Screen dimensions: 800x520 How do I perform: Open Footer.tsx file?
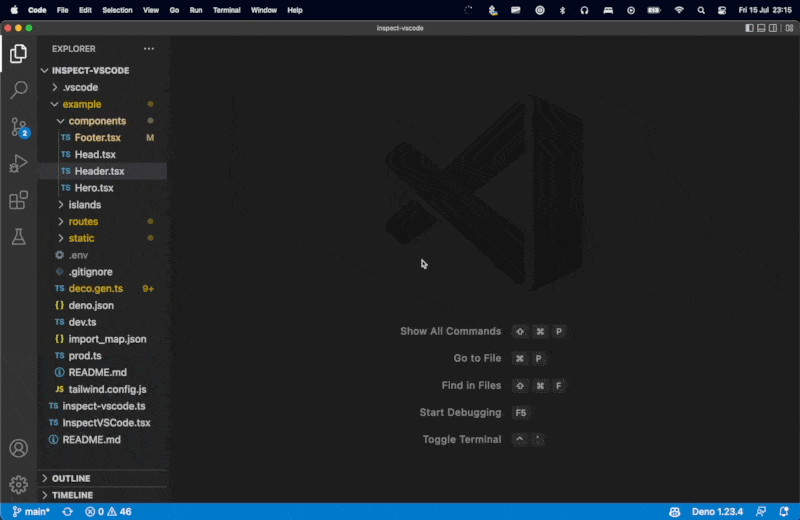click(103, 138)
